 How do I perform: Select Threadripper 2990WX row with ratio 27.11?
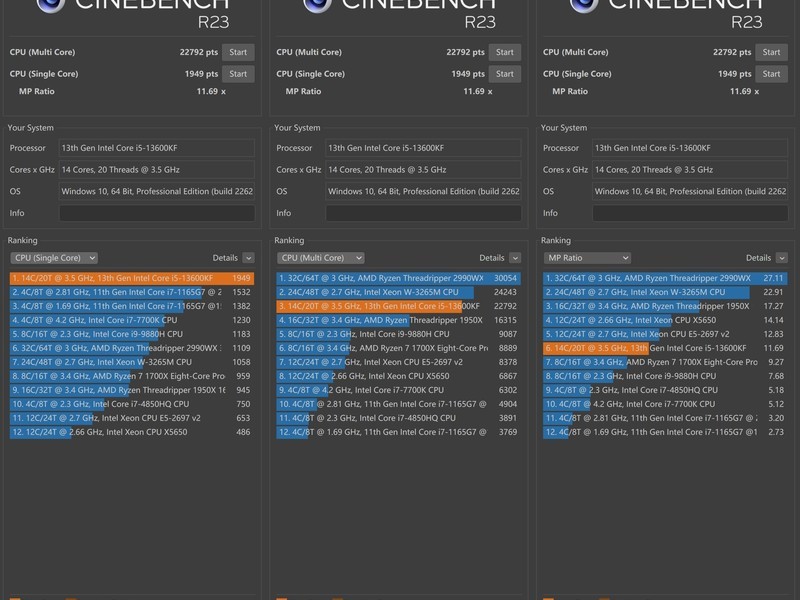(x=665, y=279)
